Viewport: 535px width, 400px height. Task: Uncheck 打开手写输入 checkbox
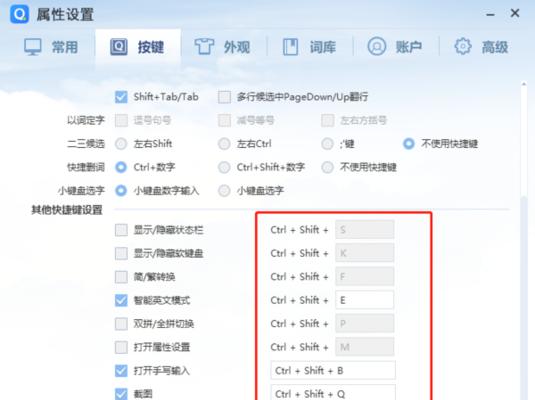[x=121, y=371]
